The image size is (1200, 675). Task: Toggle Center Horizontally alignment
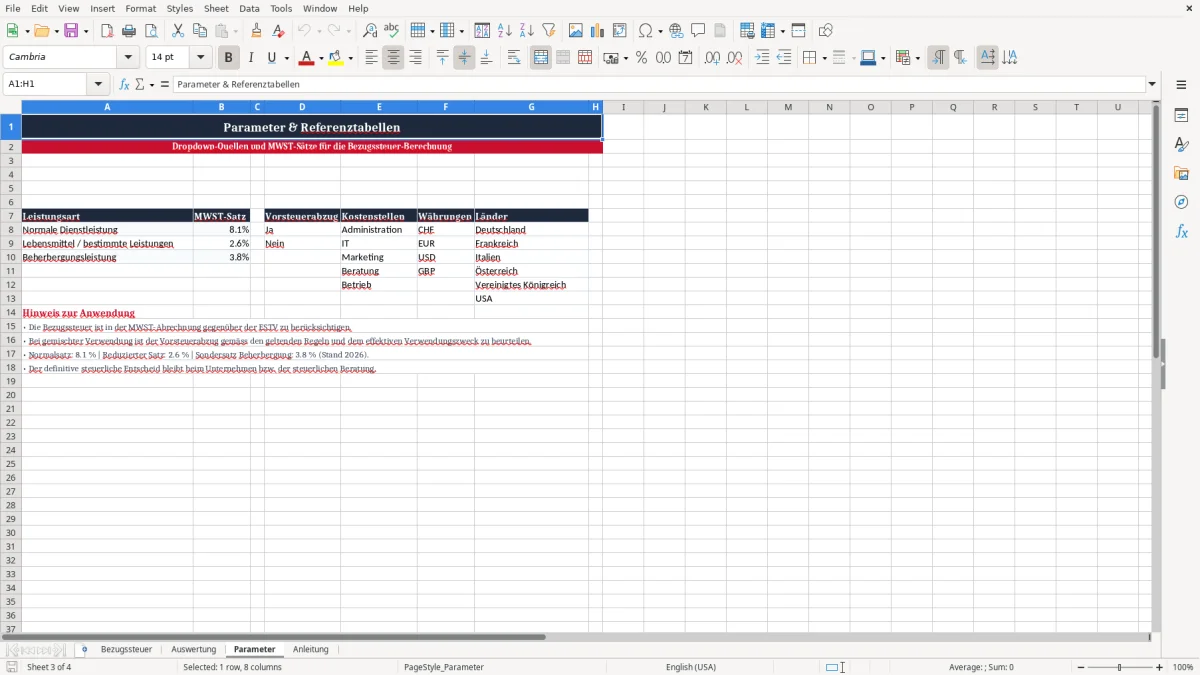pos(393,58)
